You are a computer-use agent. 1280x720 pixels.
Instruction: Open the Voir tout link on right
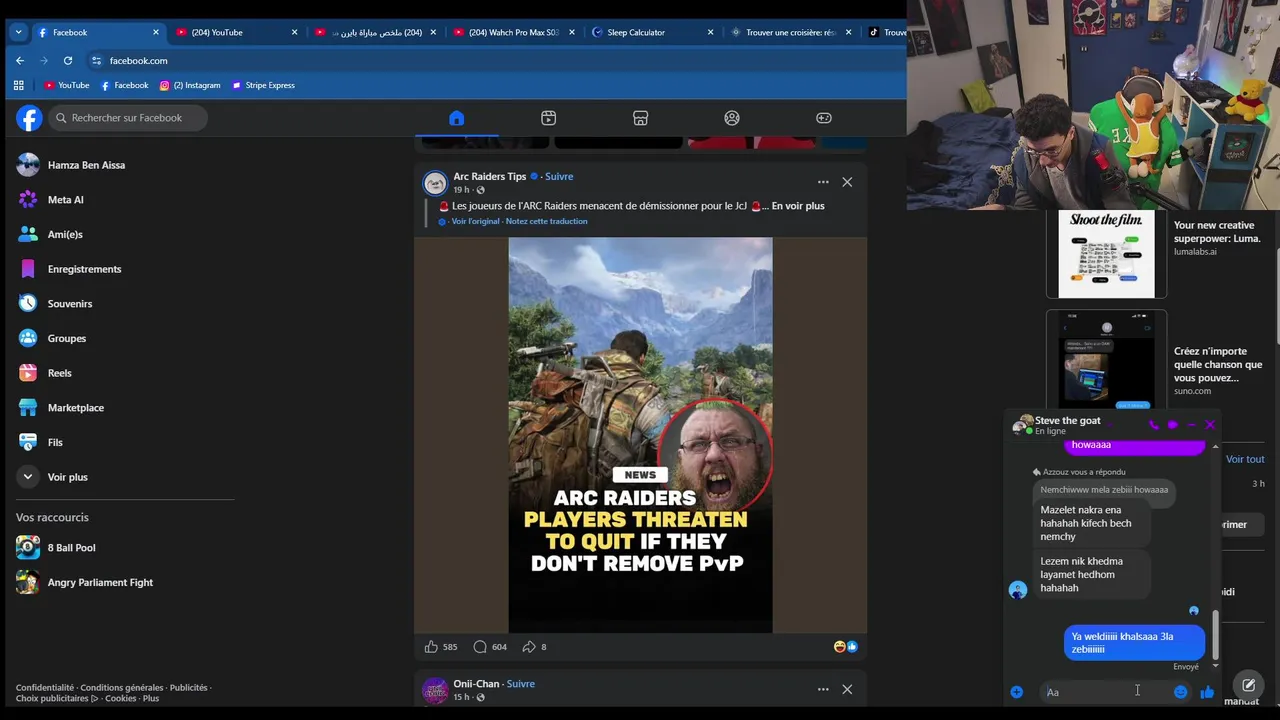[1245, 459]
